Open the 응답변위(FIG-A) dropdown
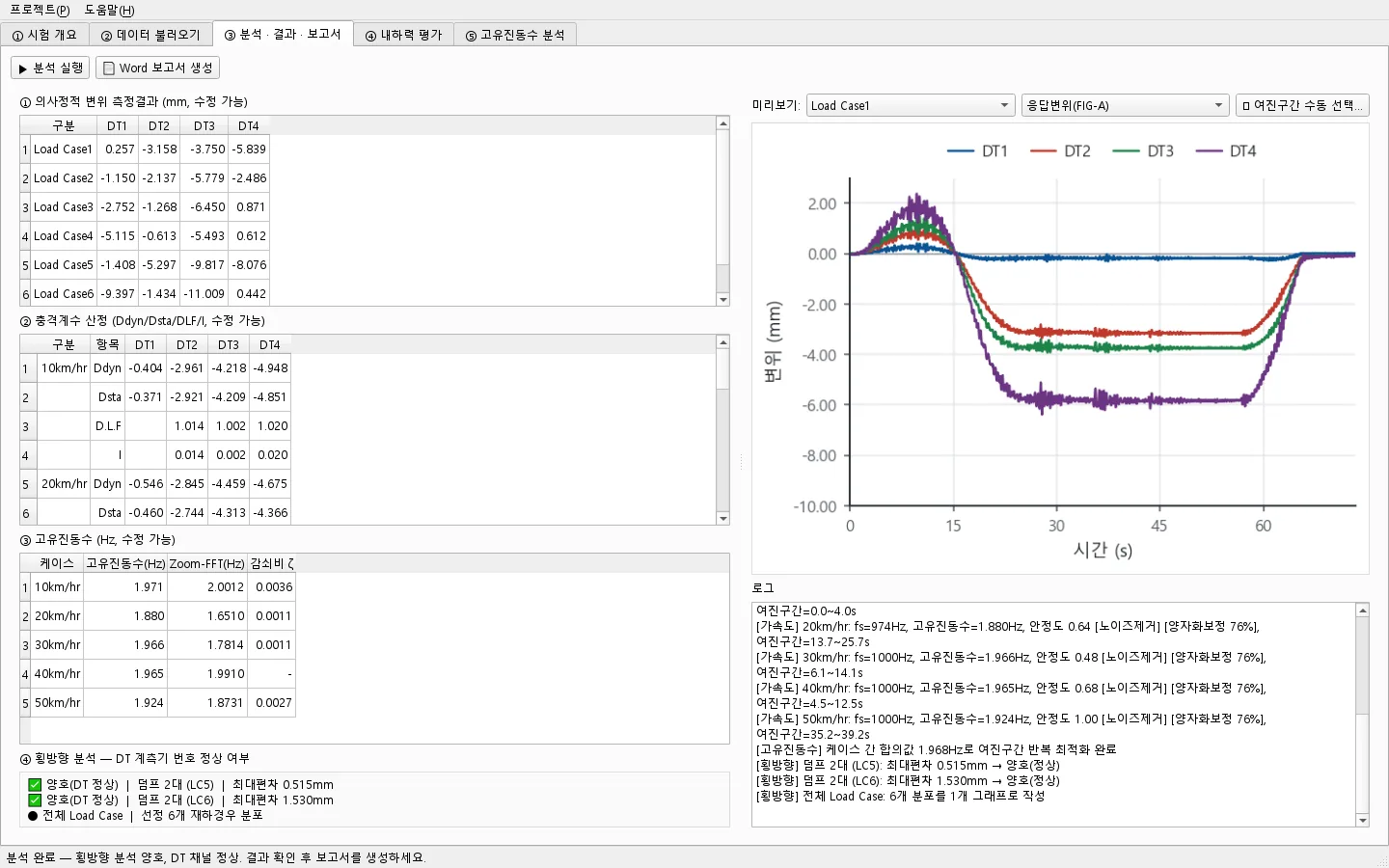 pos(1125,105)
